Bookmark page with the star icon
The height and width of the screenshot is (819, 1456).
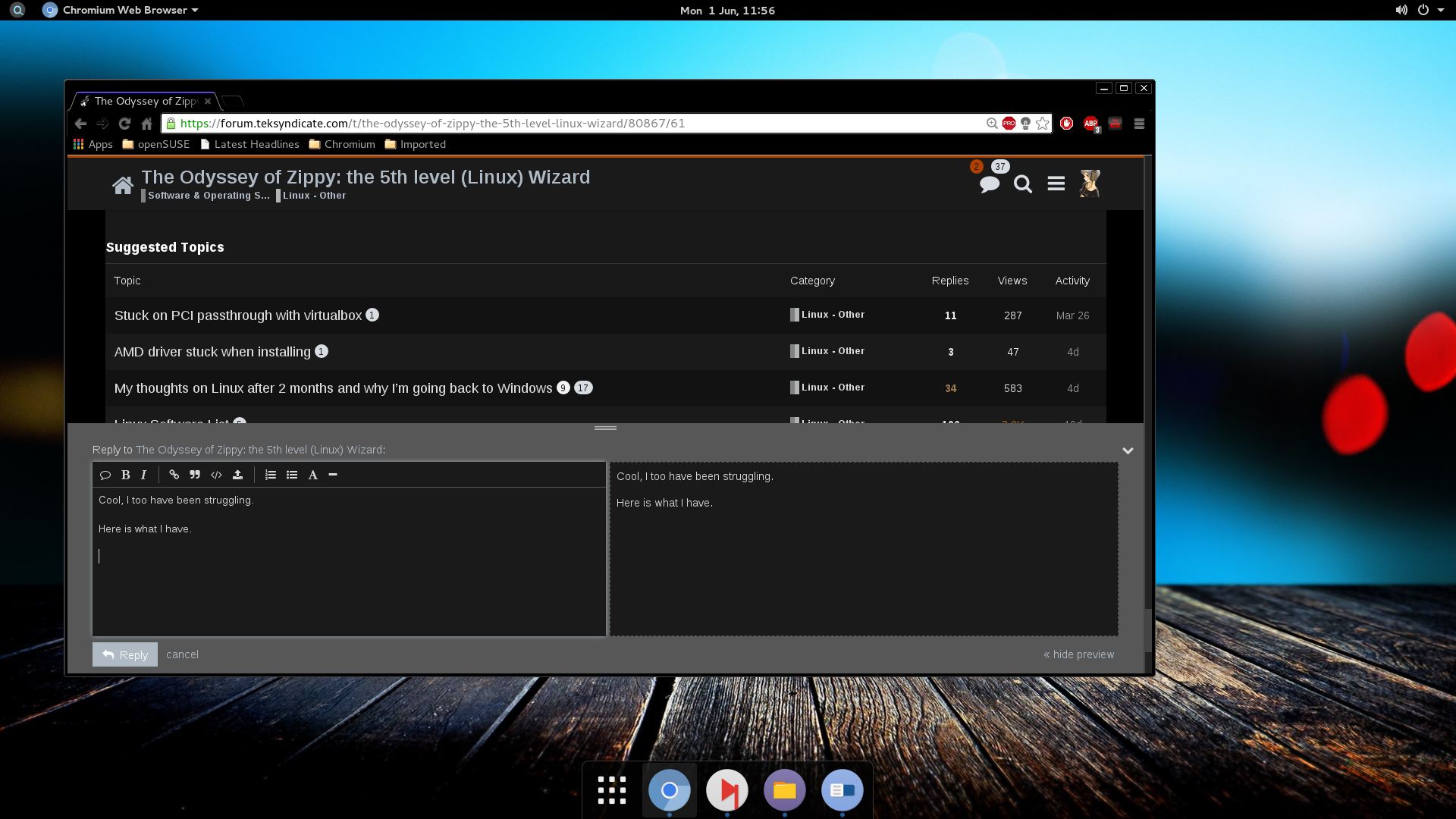point(1043,124)
